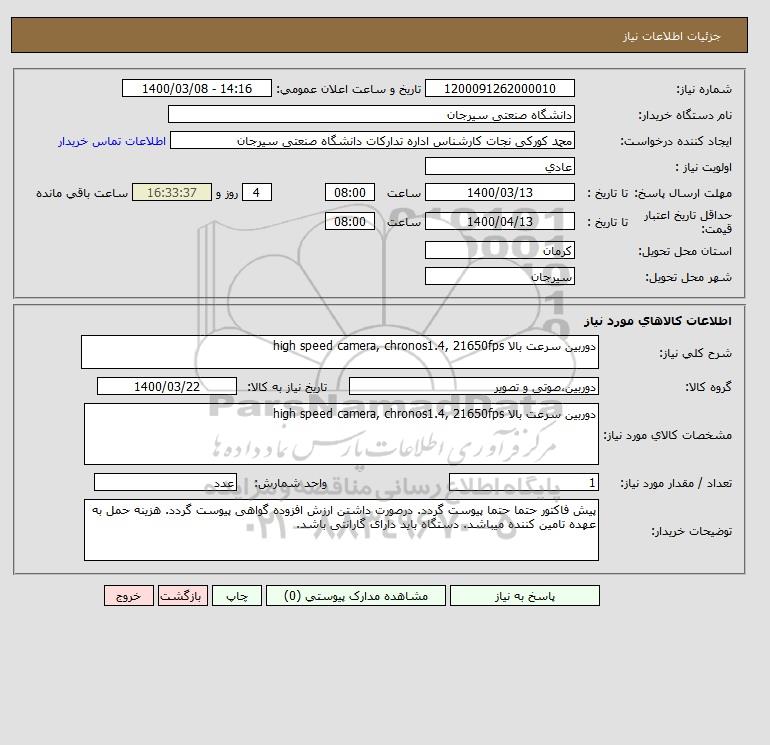Click the پاسخ به نیاز button

click(x=524, y=596)
